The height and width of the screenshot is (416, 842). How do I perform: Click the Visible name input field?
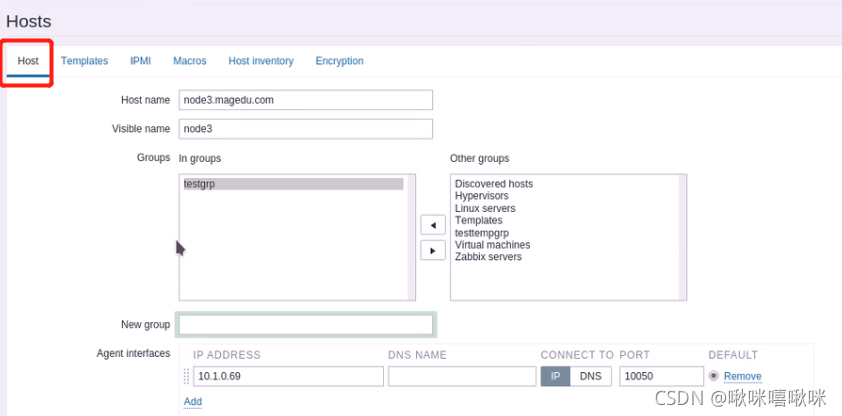pos(306,129)
